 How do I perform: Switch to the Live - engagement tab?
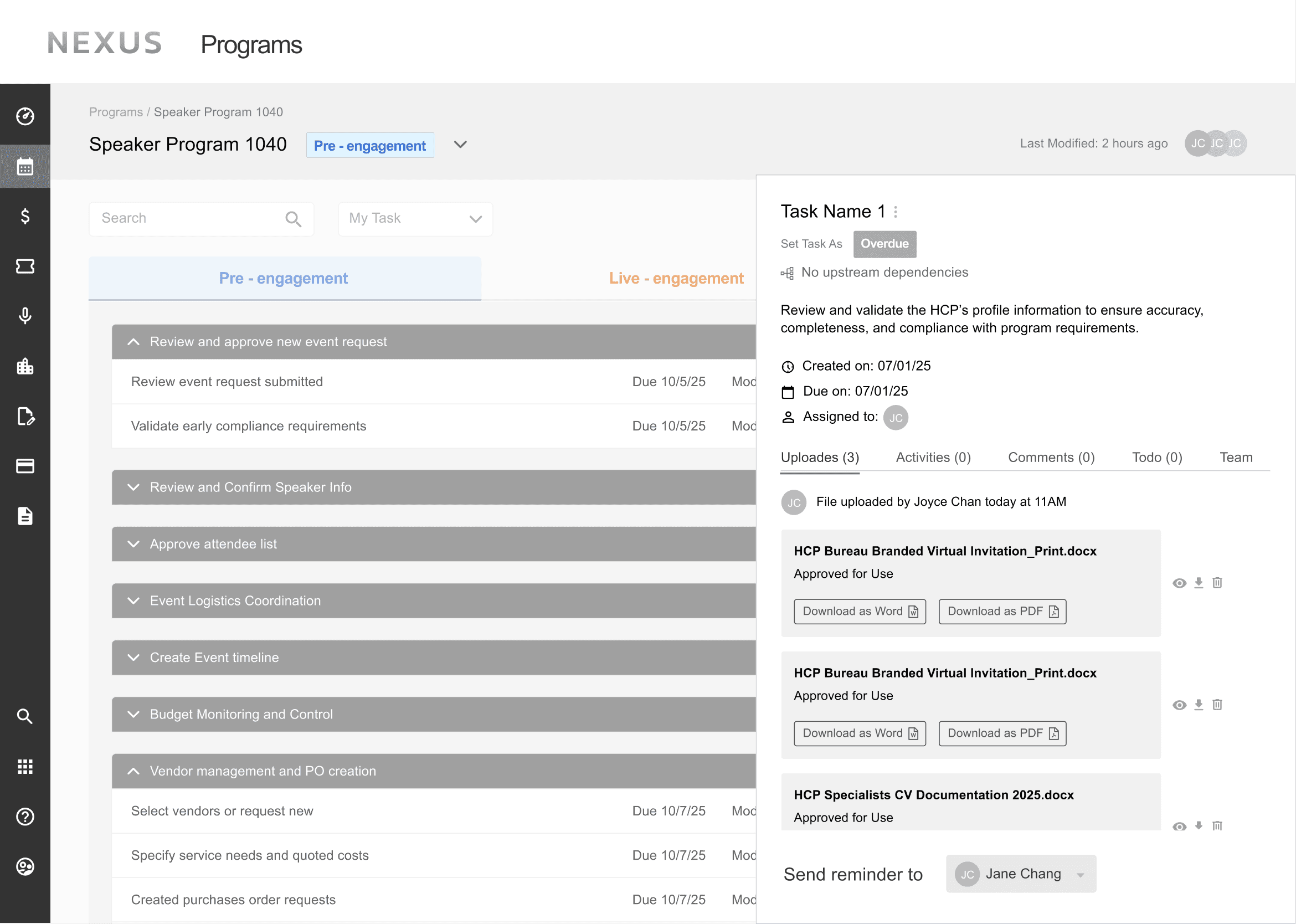pos(676,278)
